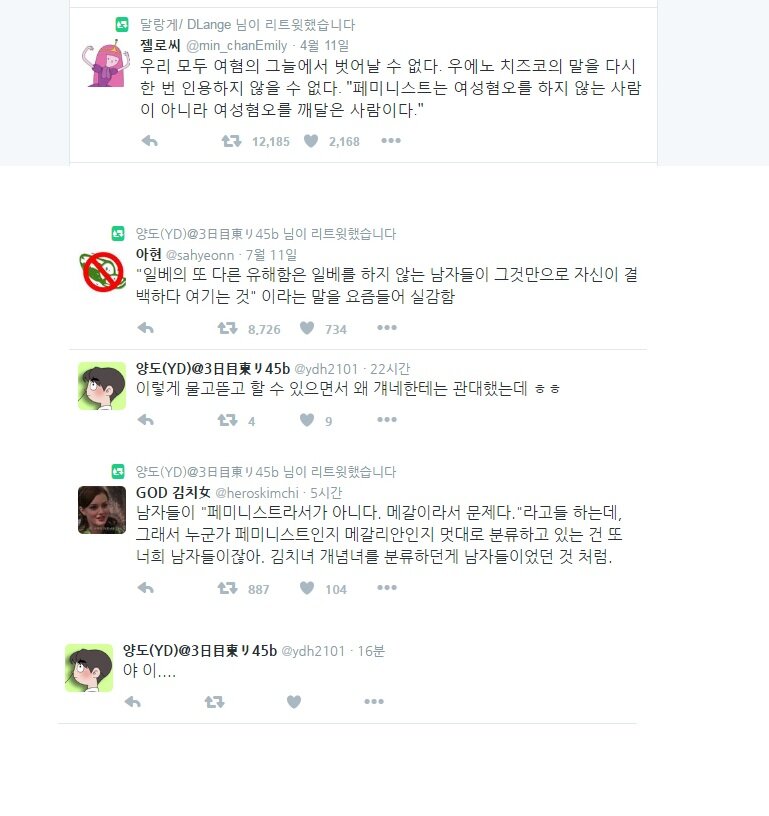Open more options on GOD 김치女 tweet
Image resolution: width=769 pixels, height=816 pixels.
point(387,588)
